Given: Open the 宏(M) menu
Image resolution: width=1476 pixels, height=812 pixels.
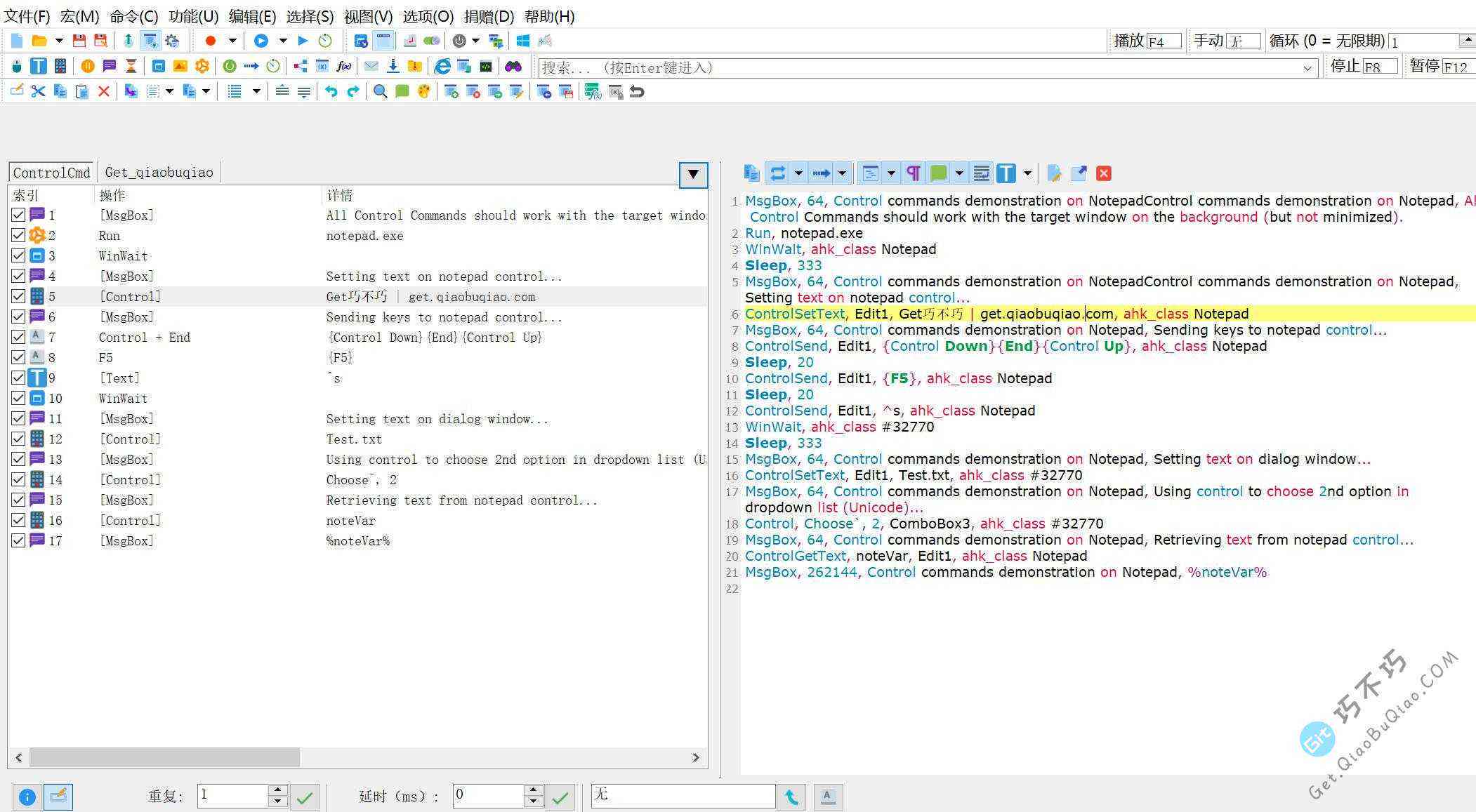Looking at the screenshot, I should (79, 16).
